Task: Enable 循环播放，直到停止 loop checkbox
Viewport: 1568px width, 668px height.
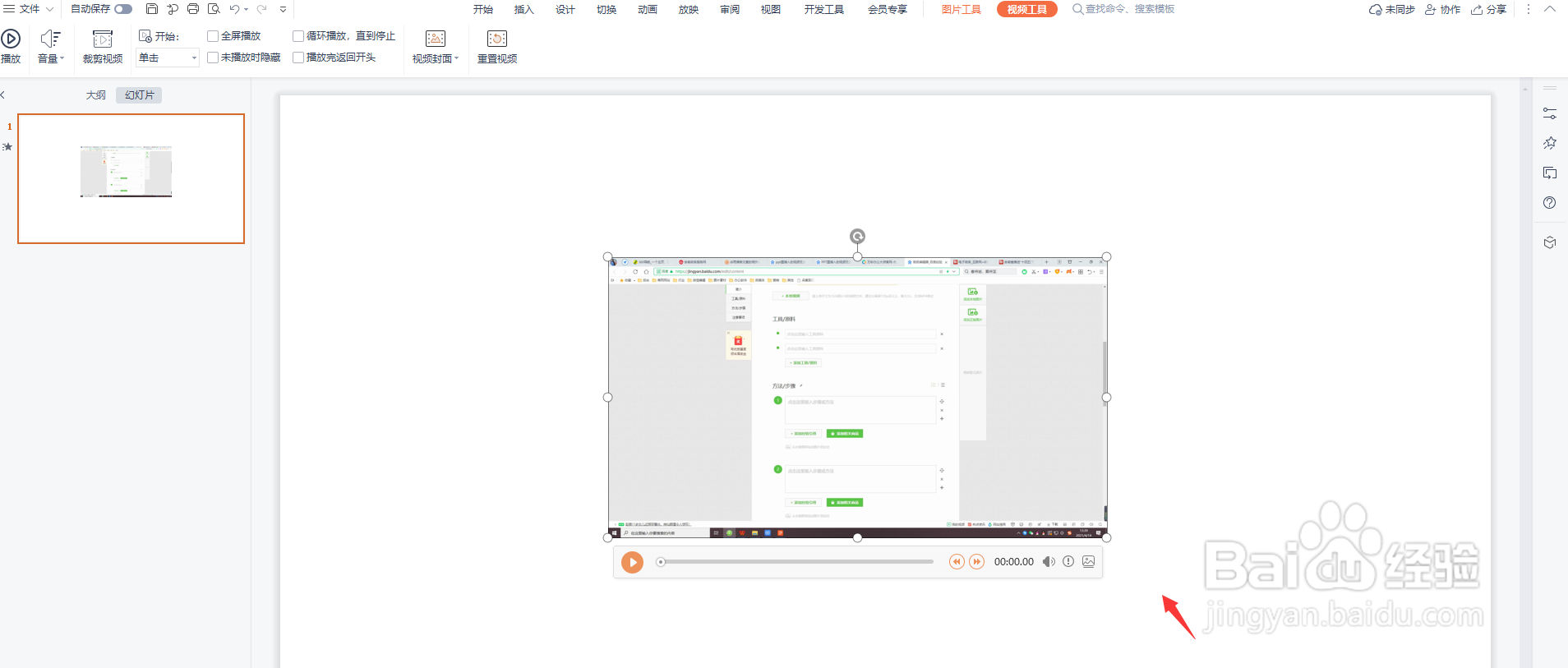Action: coord(298,36)
